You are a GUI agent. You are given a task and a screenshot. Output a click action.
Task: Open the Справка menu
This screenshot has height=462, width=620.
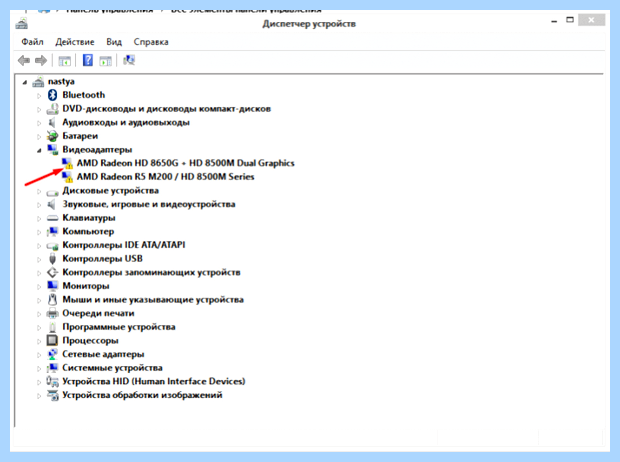tap(151, 42)
